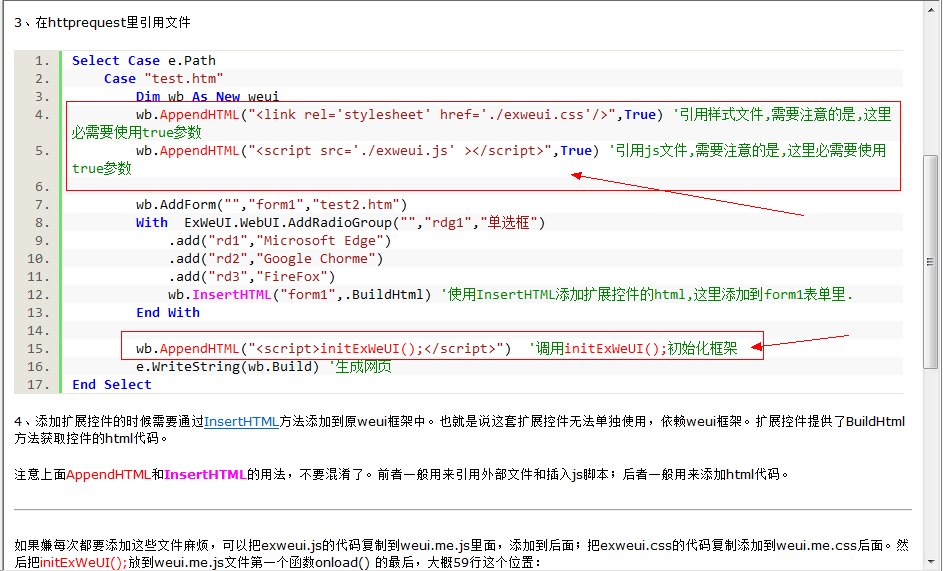Click the .add "Google Chorme" line
This screenshot has height=571, width=943.
275,259
